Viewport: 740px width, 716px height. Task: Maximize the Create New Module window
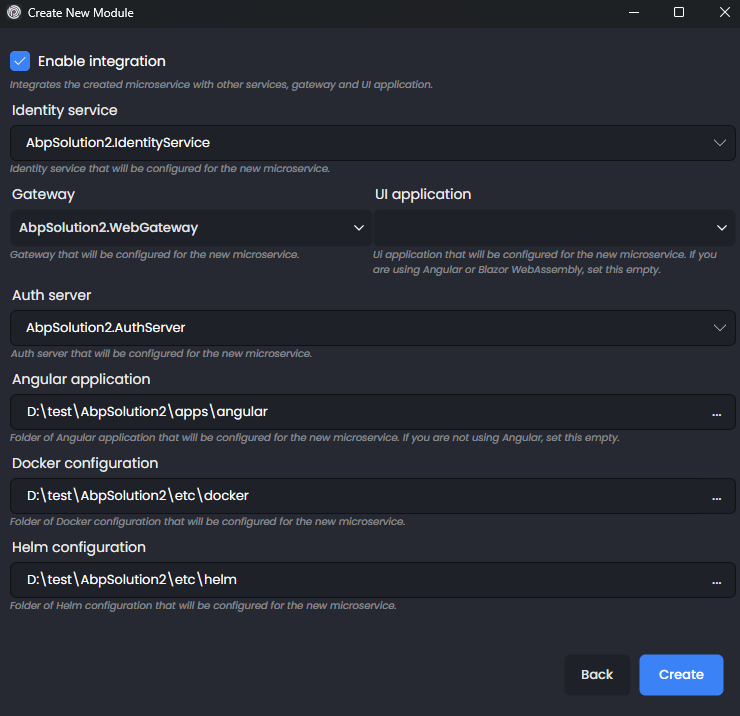[679, 13]
